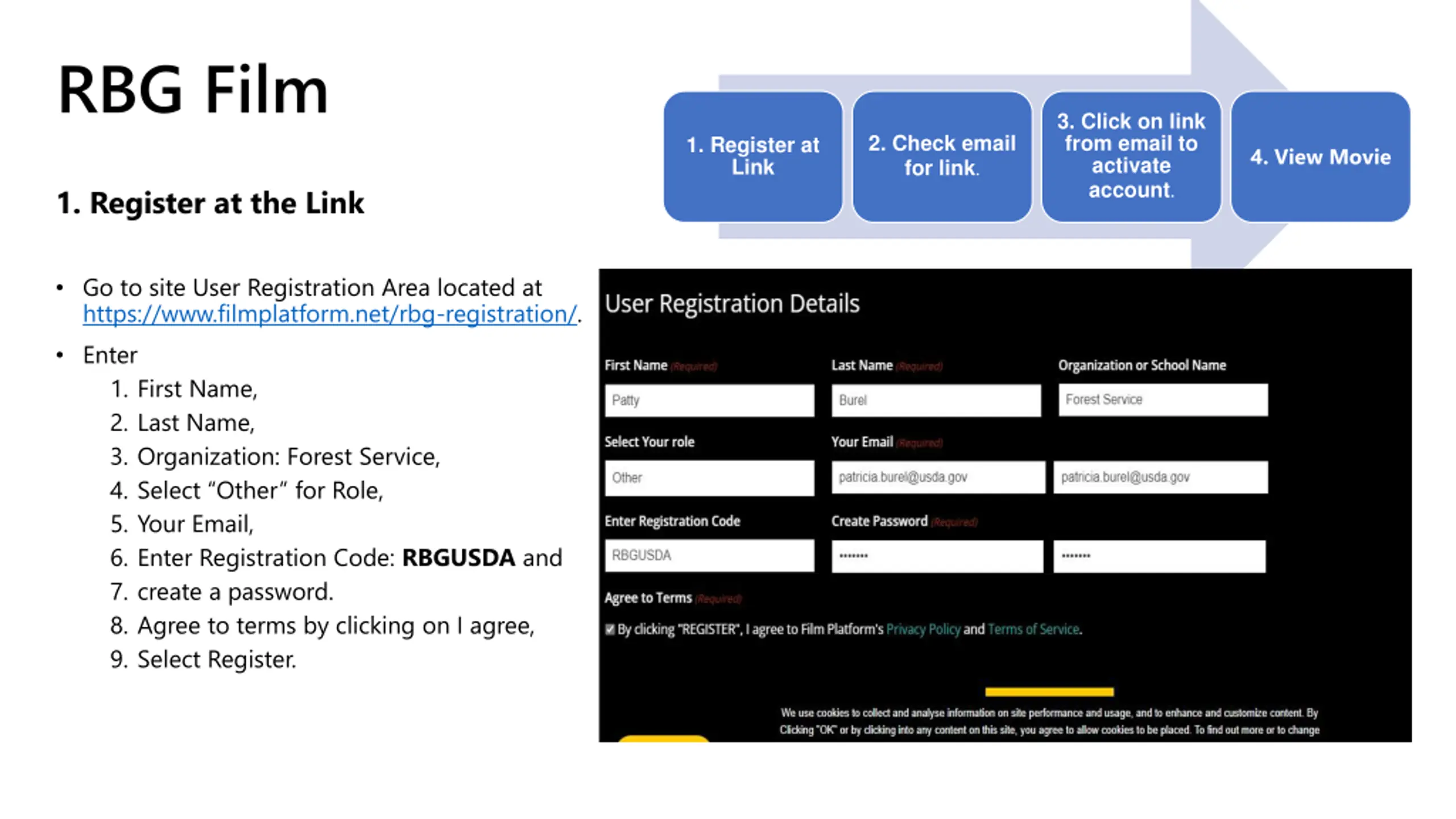Select the '3. Click on link' step box
This screenshot has width=1456, height=819.
click(x=1131, y=156)
